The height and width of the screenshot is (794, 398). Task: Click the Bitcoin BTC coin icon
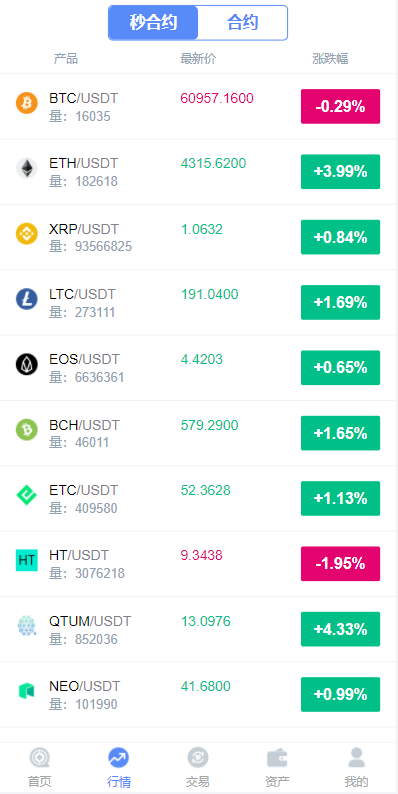[x=27, y=103]
